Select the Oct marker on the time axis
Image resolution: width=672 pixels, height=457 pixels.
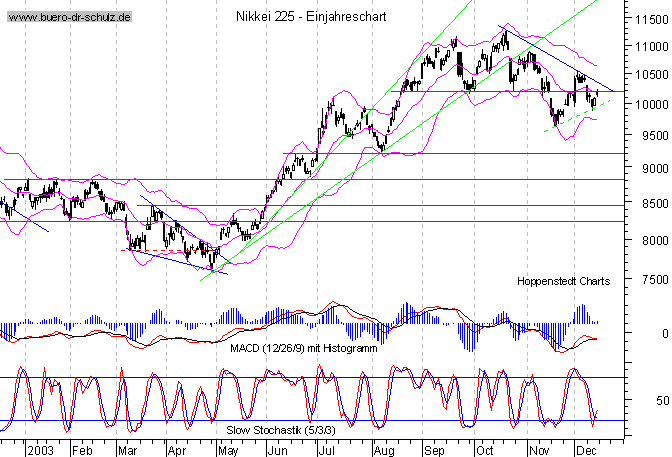click(487, 450)
